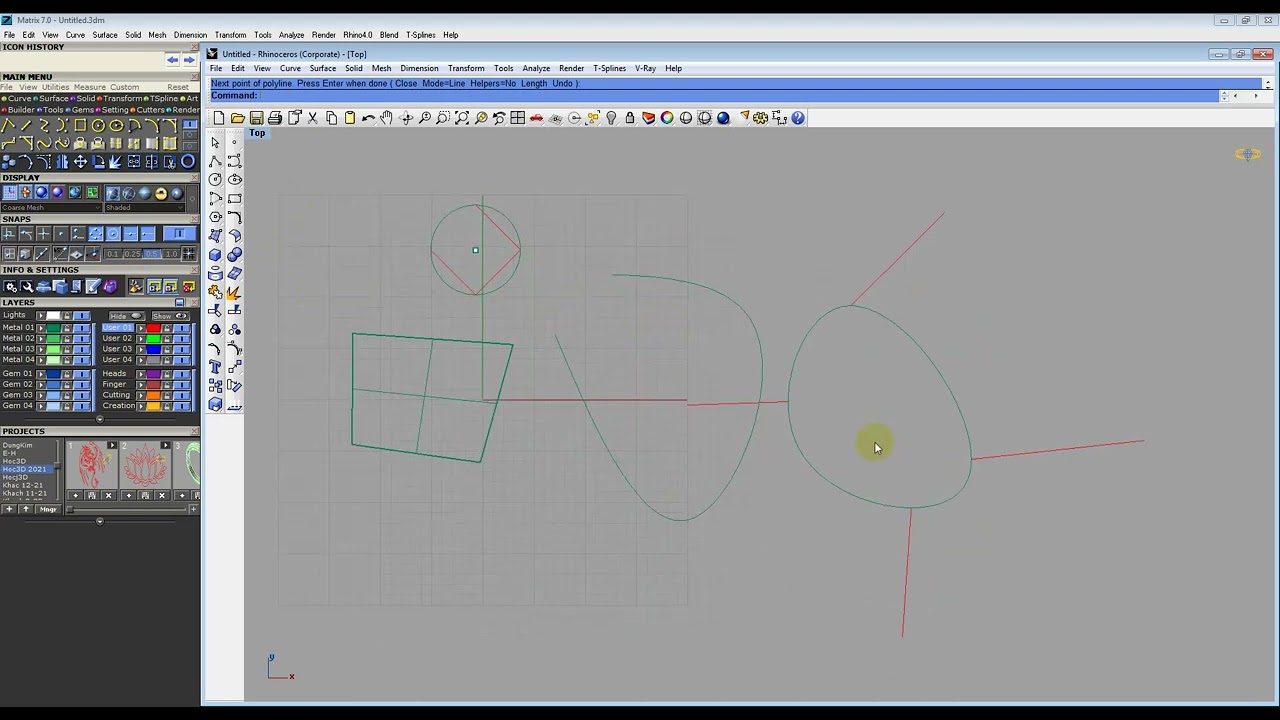Expand the arrow next to Heads layer
Image resolution: width=1280 pixels, height=720 pixels.
pos(141,374)
